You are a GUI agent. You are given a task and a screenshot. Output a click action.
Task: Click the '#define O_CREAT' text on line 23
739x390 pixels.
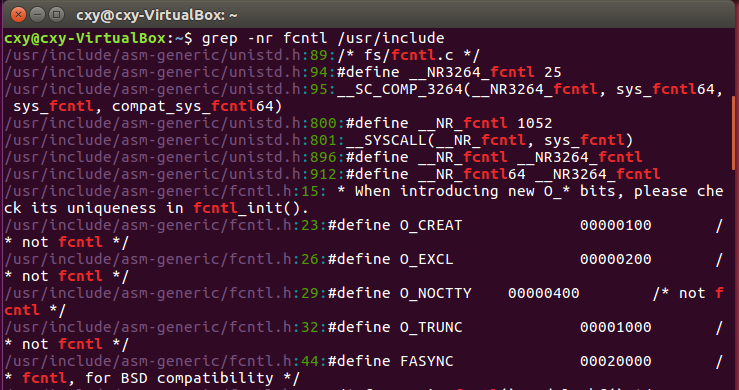395,225
